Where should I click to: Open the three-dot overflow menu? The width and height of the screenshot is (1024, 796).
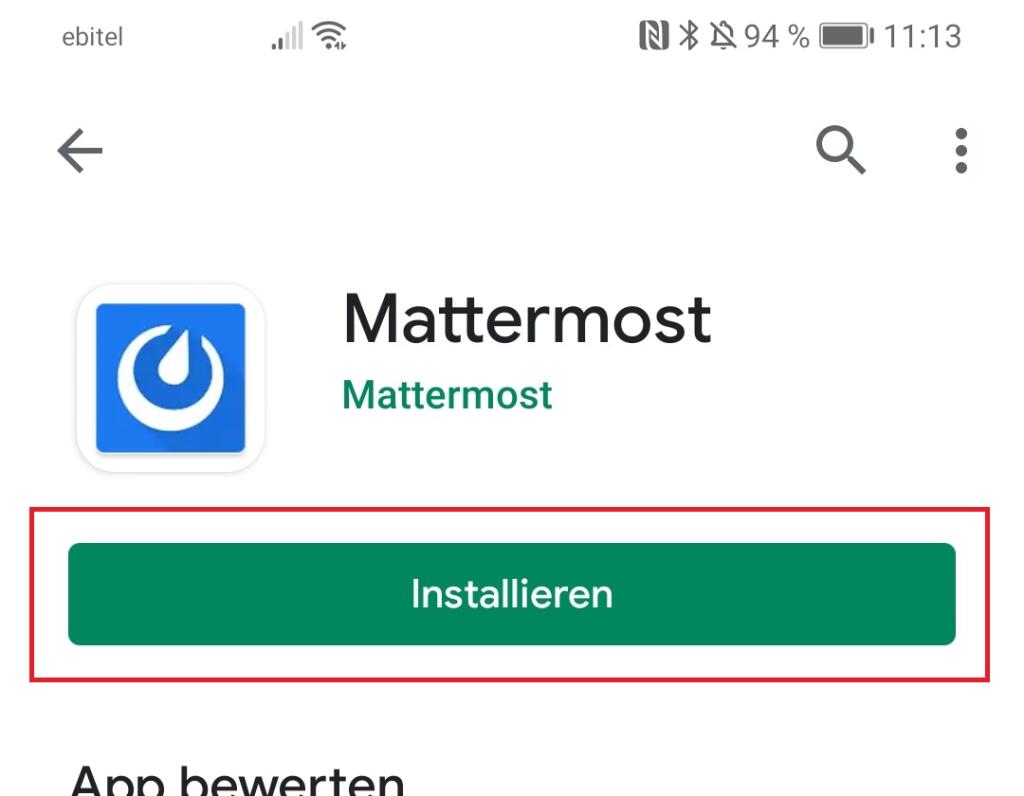coord(961,151)
